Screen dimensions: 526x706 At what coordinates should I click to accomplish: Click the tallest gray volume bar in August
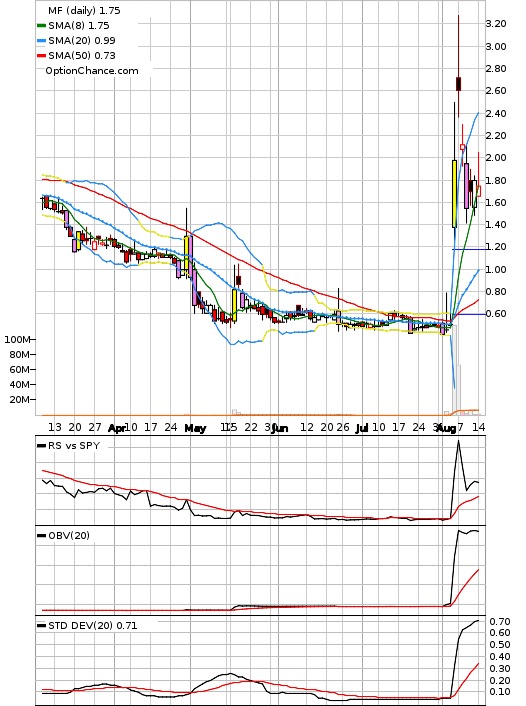point(454,370)
